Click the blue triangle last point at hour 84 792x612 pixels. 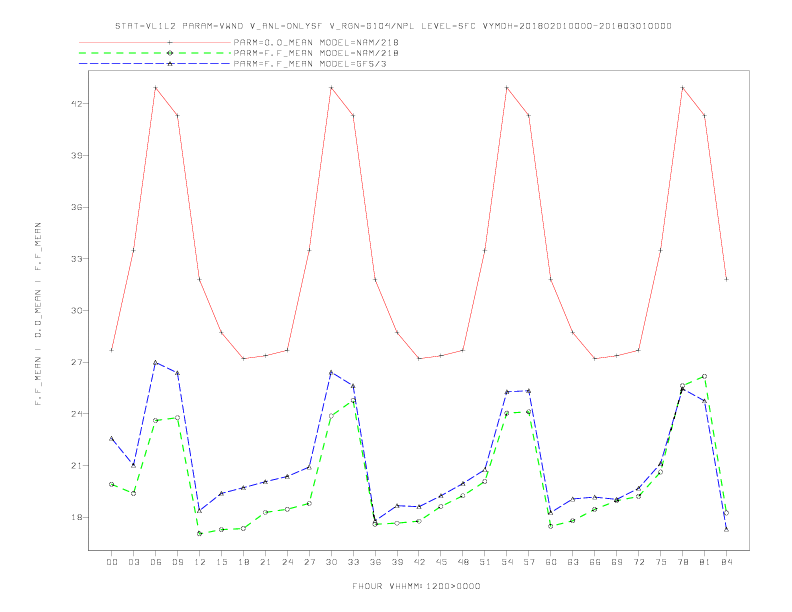[x=726, y=529]
